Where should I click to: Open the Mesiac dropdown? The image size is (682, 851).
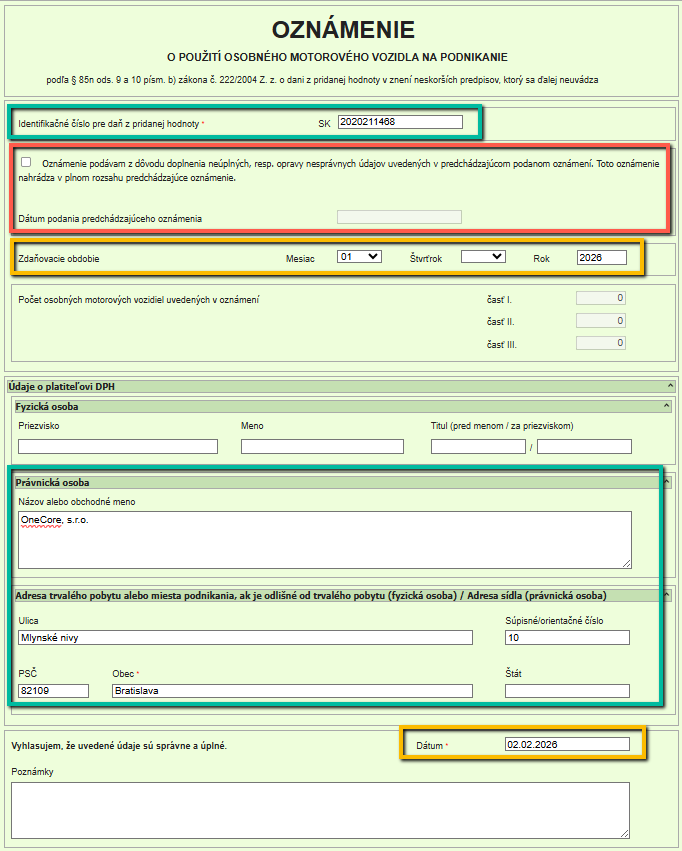click(359, 257)
